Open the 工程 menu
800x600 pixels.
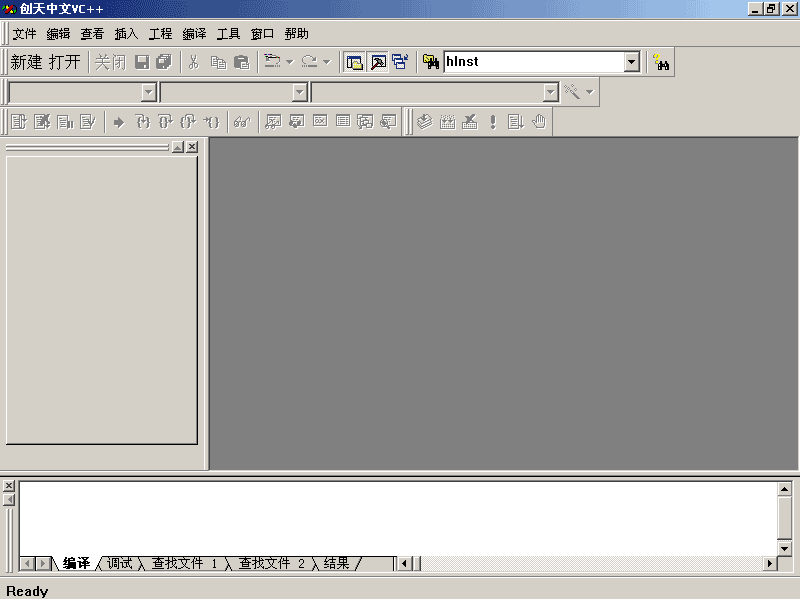click(x=160, y=34)
